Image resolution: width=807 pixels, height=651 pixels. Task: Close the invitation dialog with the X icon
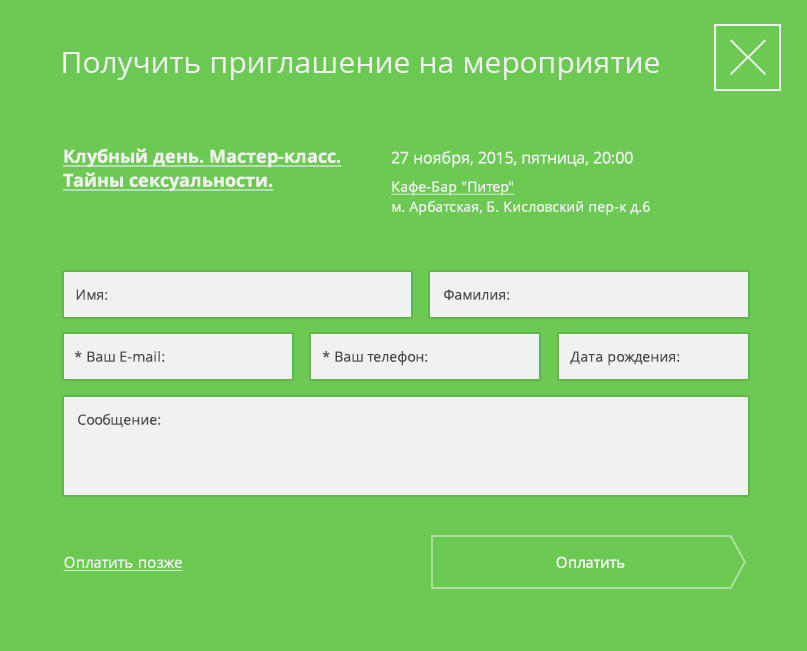click(x=747, y=57)
